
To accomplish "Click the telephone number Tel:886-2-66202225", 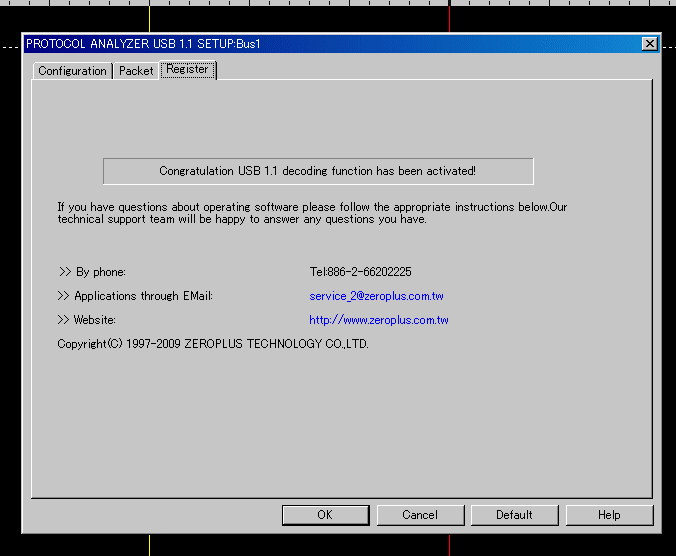I will (360, 272).
